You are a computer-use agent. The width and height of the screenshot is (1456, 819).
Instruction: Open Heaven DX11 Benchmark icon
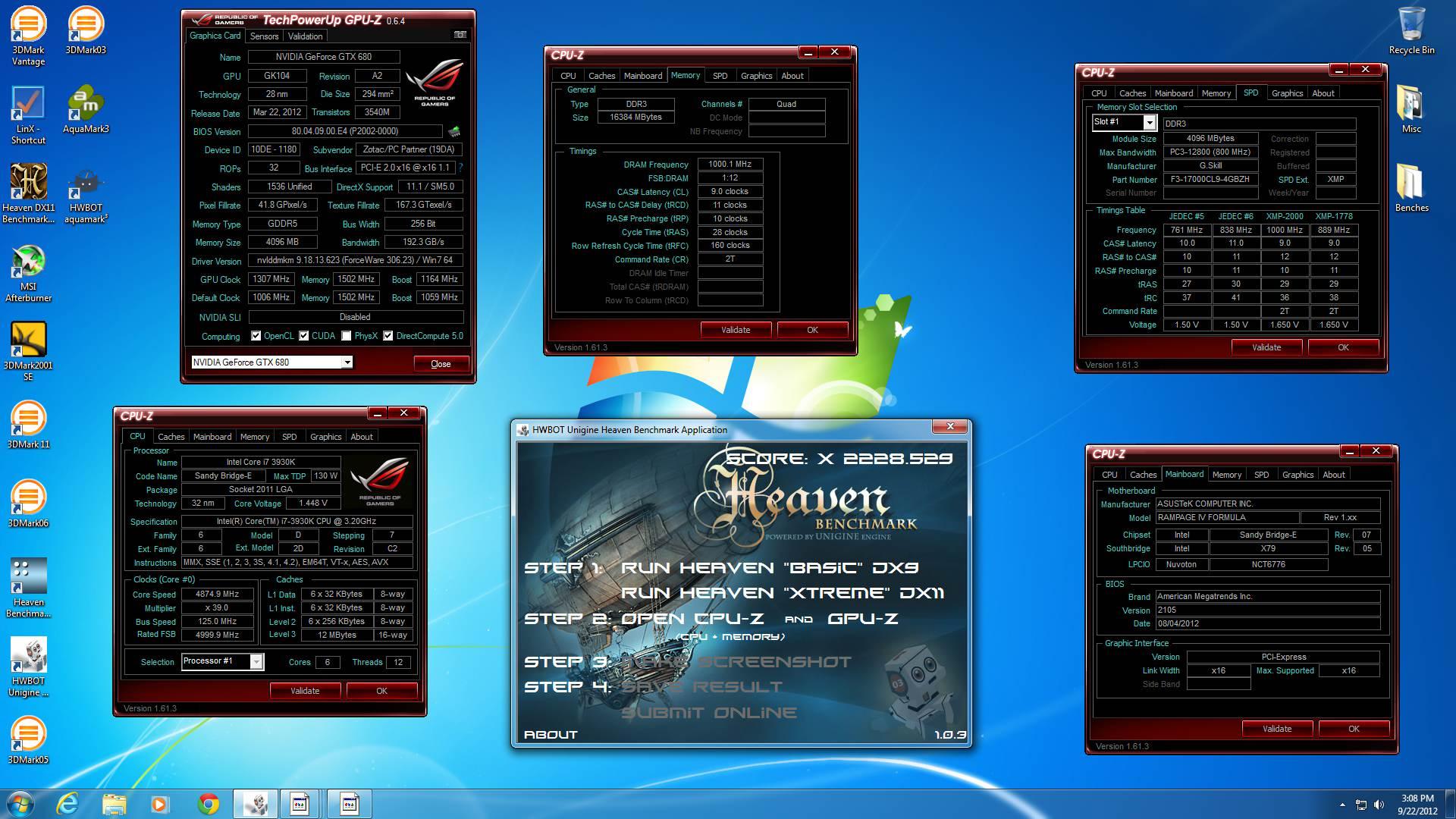[x=28, y=193]
